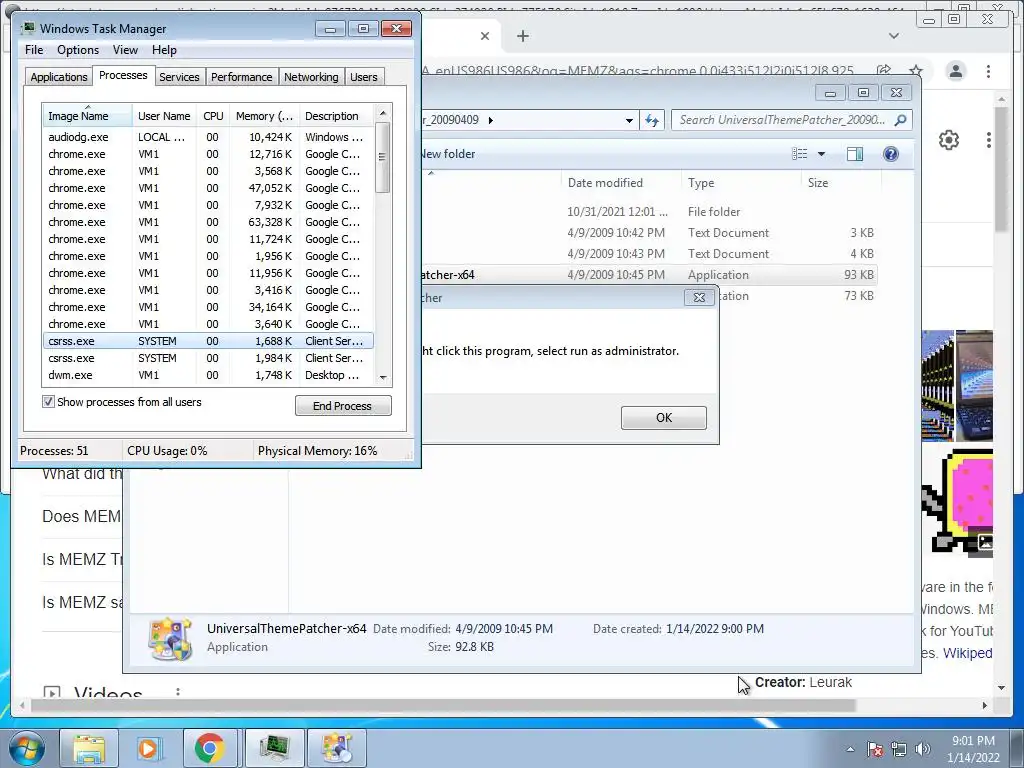The image size is (1024, 768).
Task: Click process list scrollbar thumb
Action: 383,157
